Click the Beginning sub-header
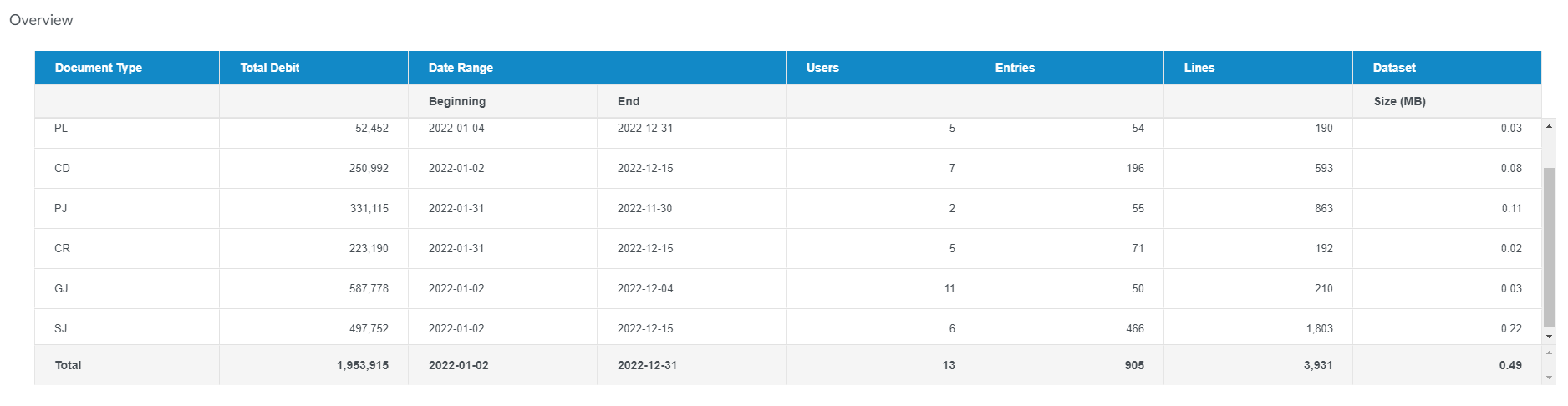The image size is (1568, 406). [x=457, y=101]
